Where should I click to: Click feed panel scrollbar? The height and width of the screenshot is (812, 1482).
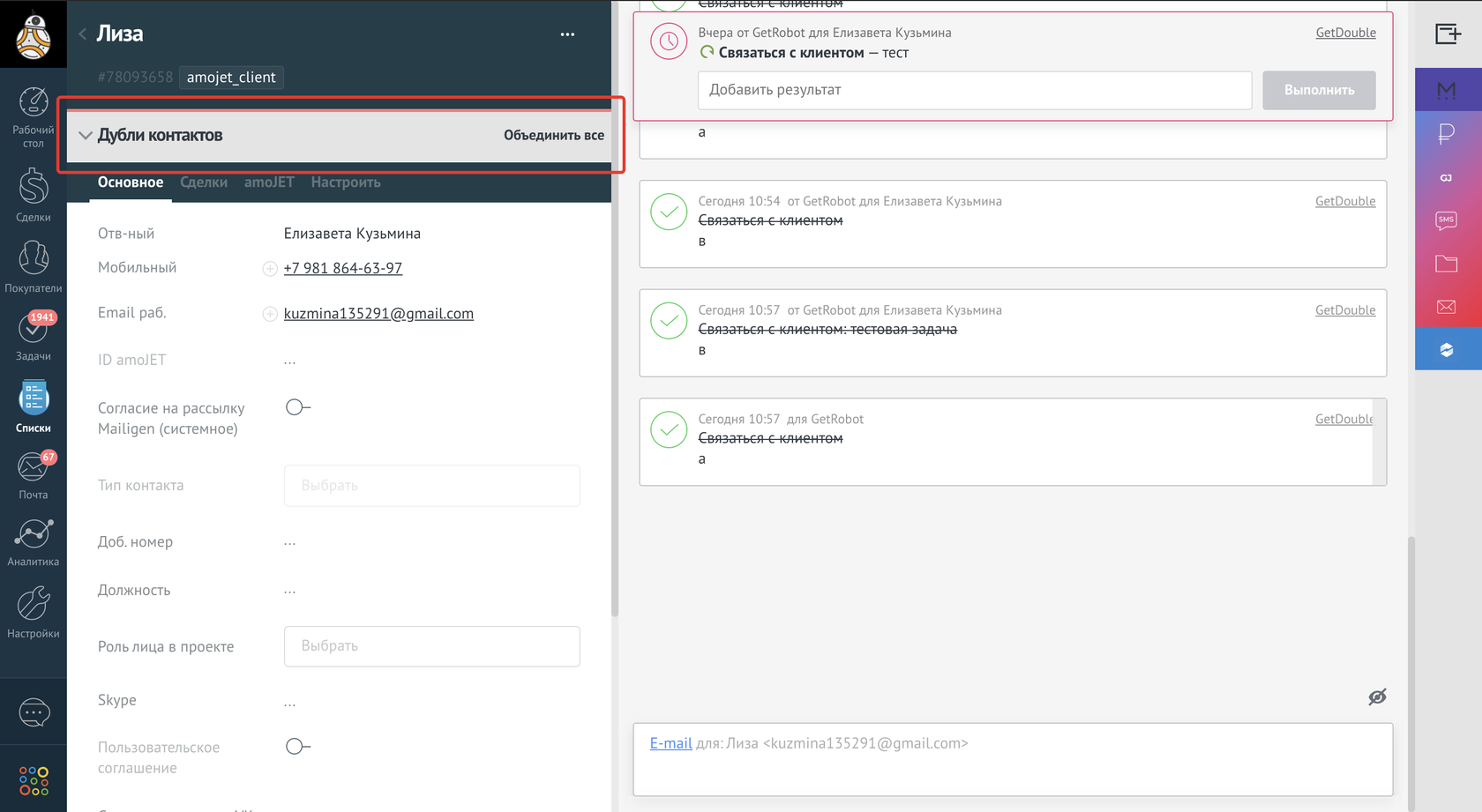(x=1411, y=674)
